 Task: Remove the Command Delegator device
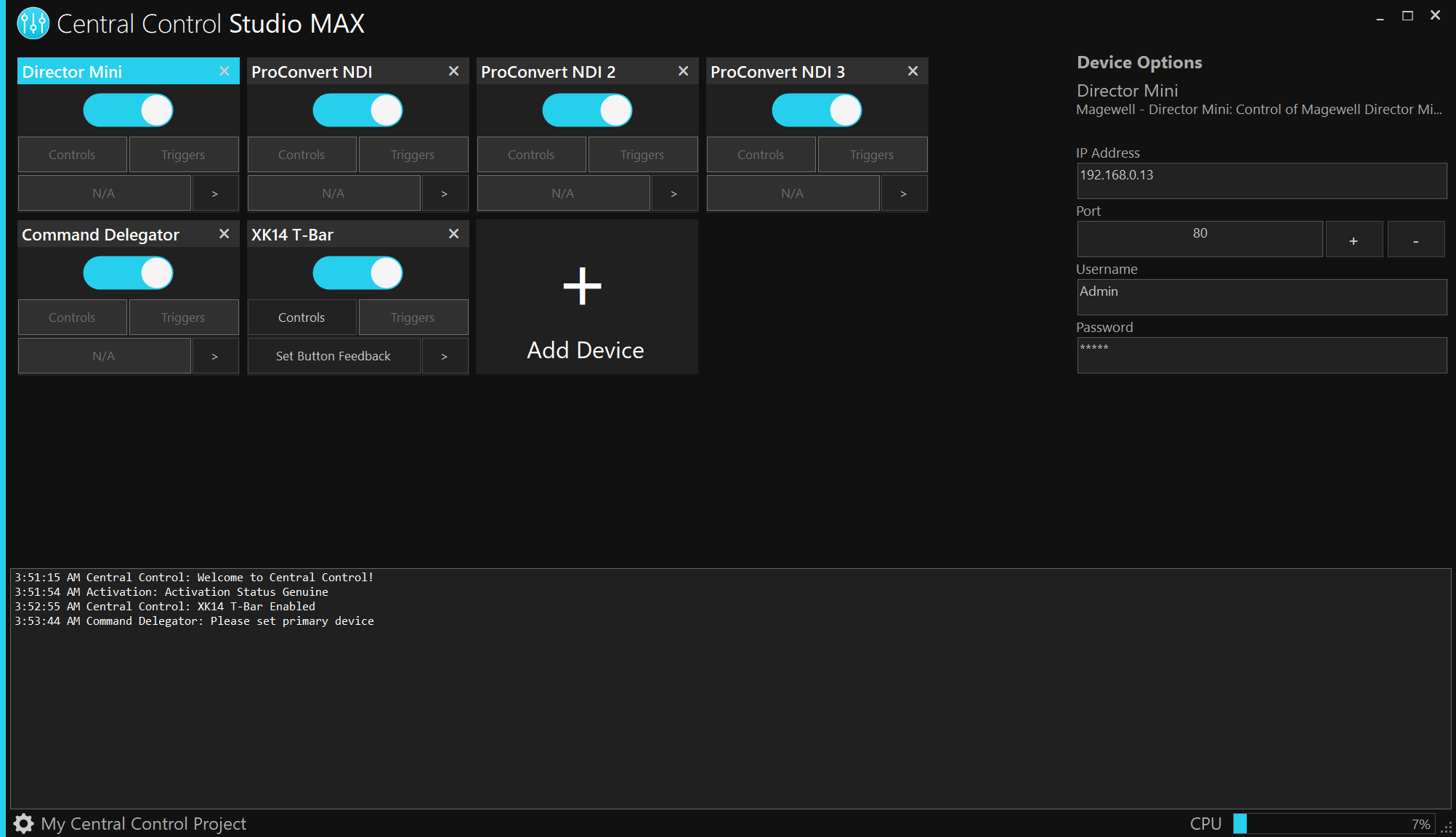coord(225,234)
